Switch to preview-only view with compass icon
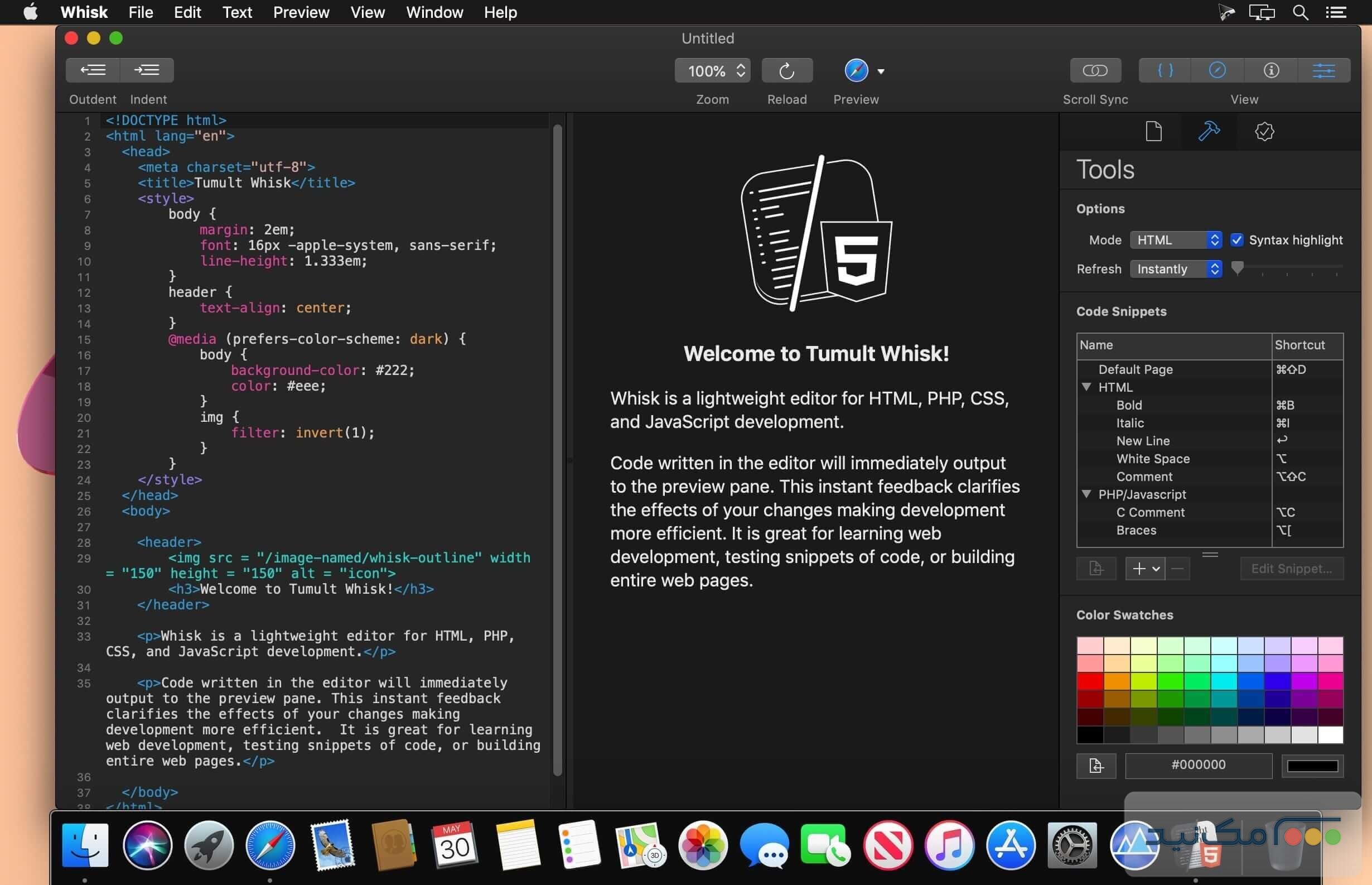This screenshot has height=885, width=1372. point(1218,70)
